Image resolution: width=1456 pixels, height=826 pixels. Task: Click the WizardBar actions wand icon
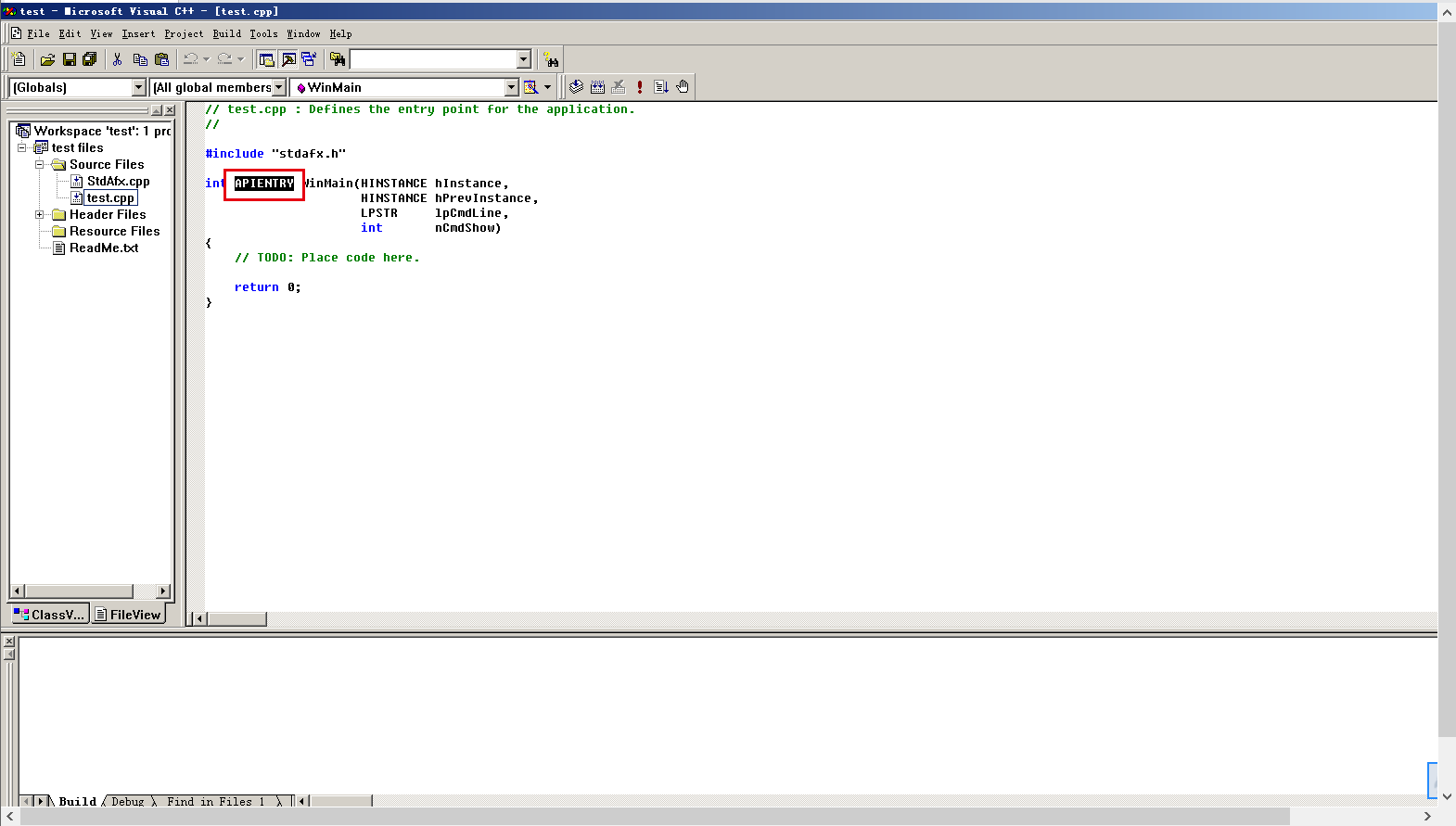(530, 87)
